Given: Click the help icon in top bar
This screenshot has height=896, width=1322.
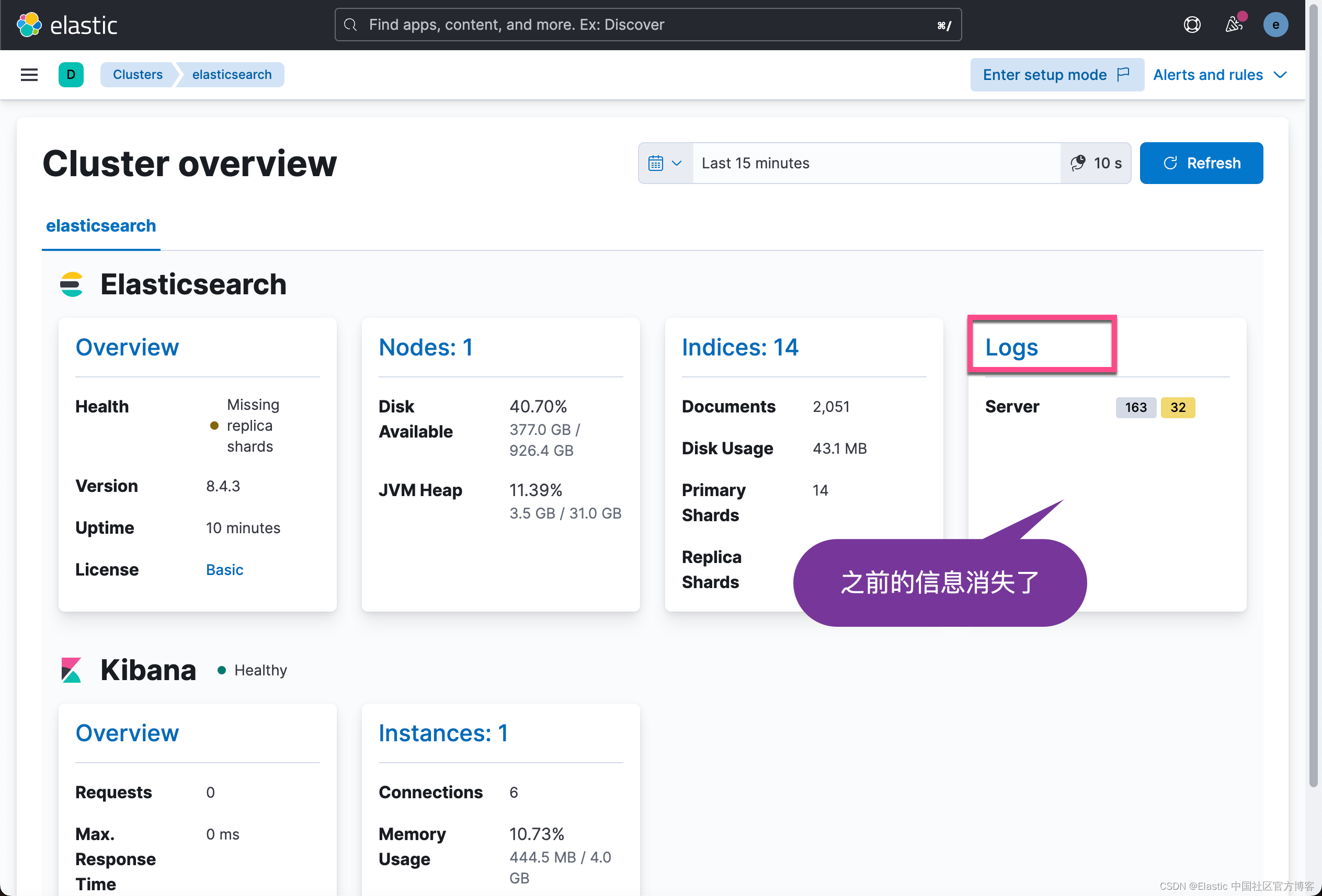Looking at the screenshot, I should coord(1192,25).
